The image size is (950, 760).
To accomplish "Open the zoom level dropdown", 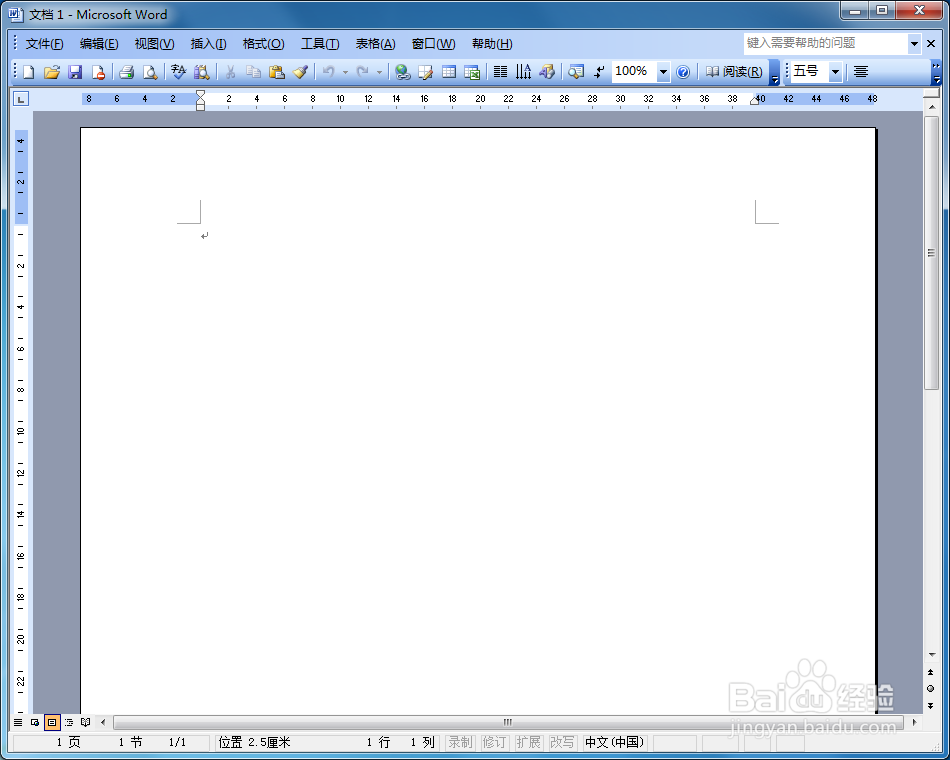I will [663, 72].
